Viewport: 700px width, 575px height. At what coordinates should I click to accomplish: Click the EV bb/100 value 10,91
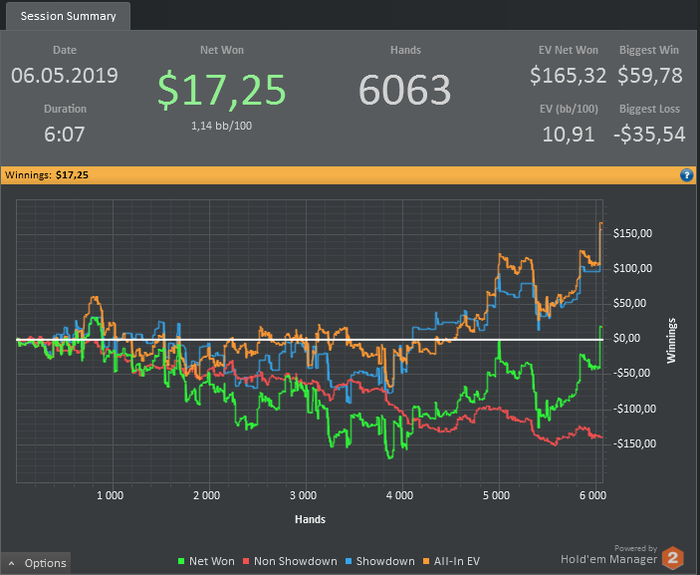(568, 134)
